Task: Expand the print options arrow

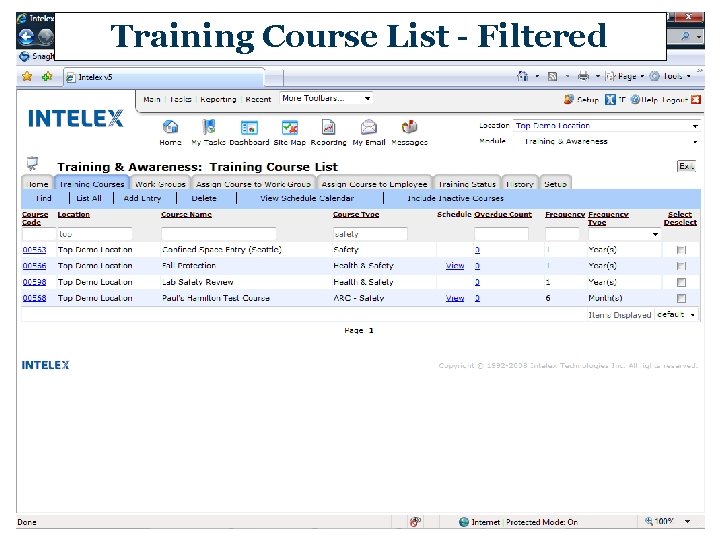Action: (597, 76)
